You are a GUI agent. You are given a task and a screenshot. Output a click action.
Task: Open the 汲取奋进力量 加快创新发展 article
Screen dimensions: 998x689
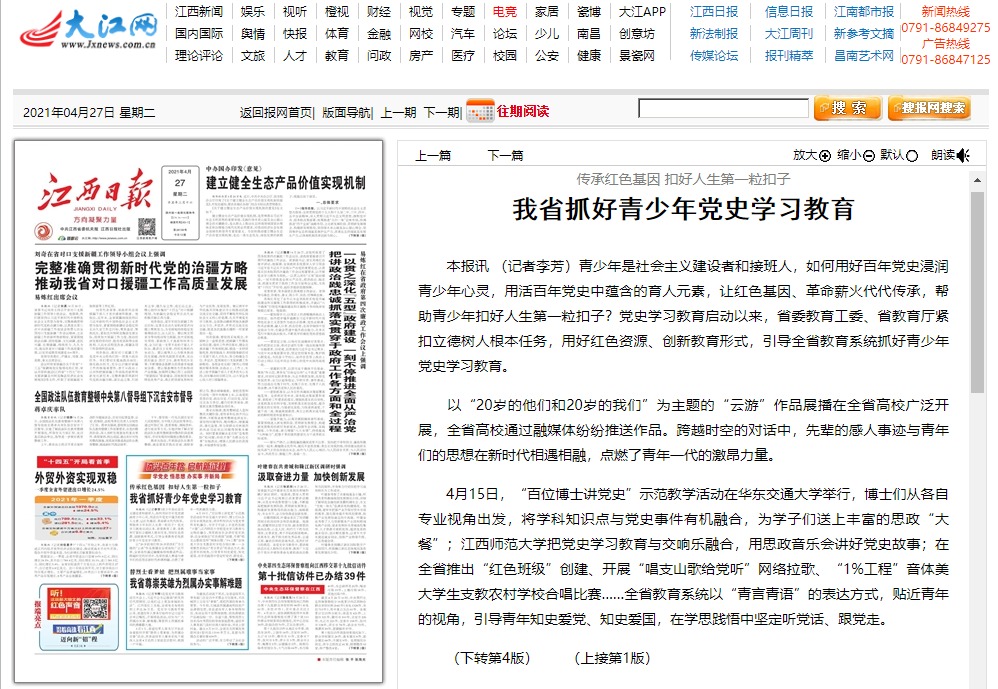coord(311,477)
